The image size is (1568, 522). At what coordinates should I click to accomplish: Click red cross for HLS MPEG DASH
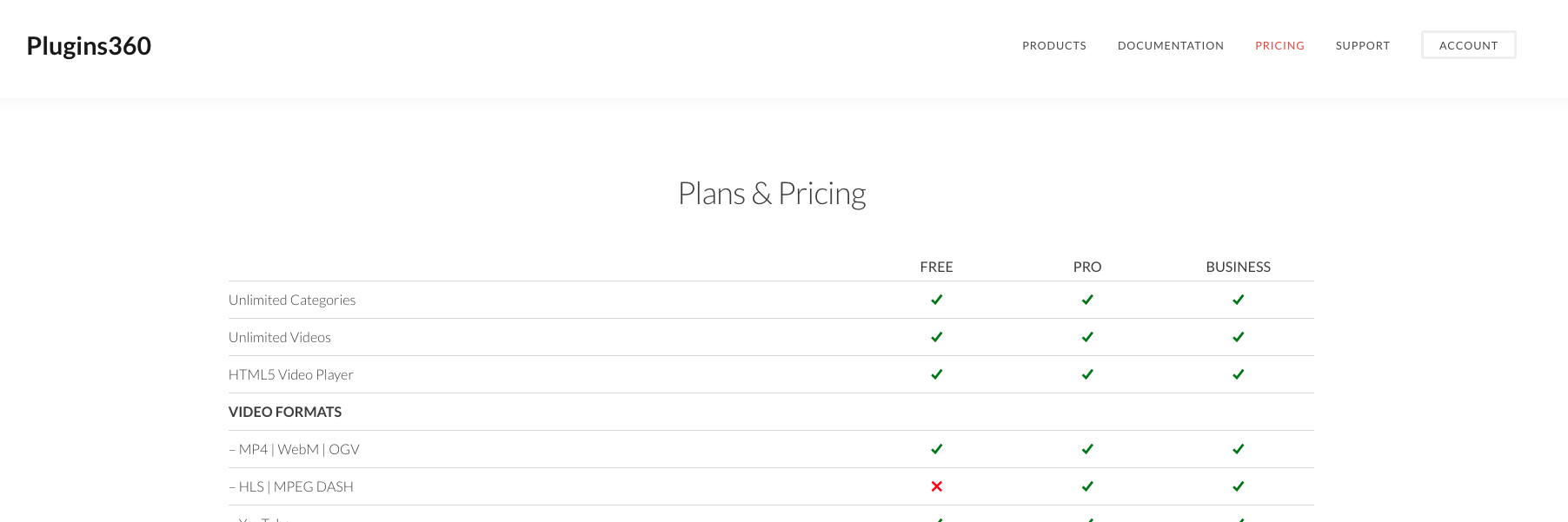coord(936,486)
